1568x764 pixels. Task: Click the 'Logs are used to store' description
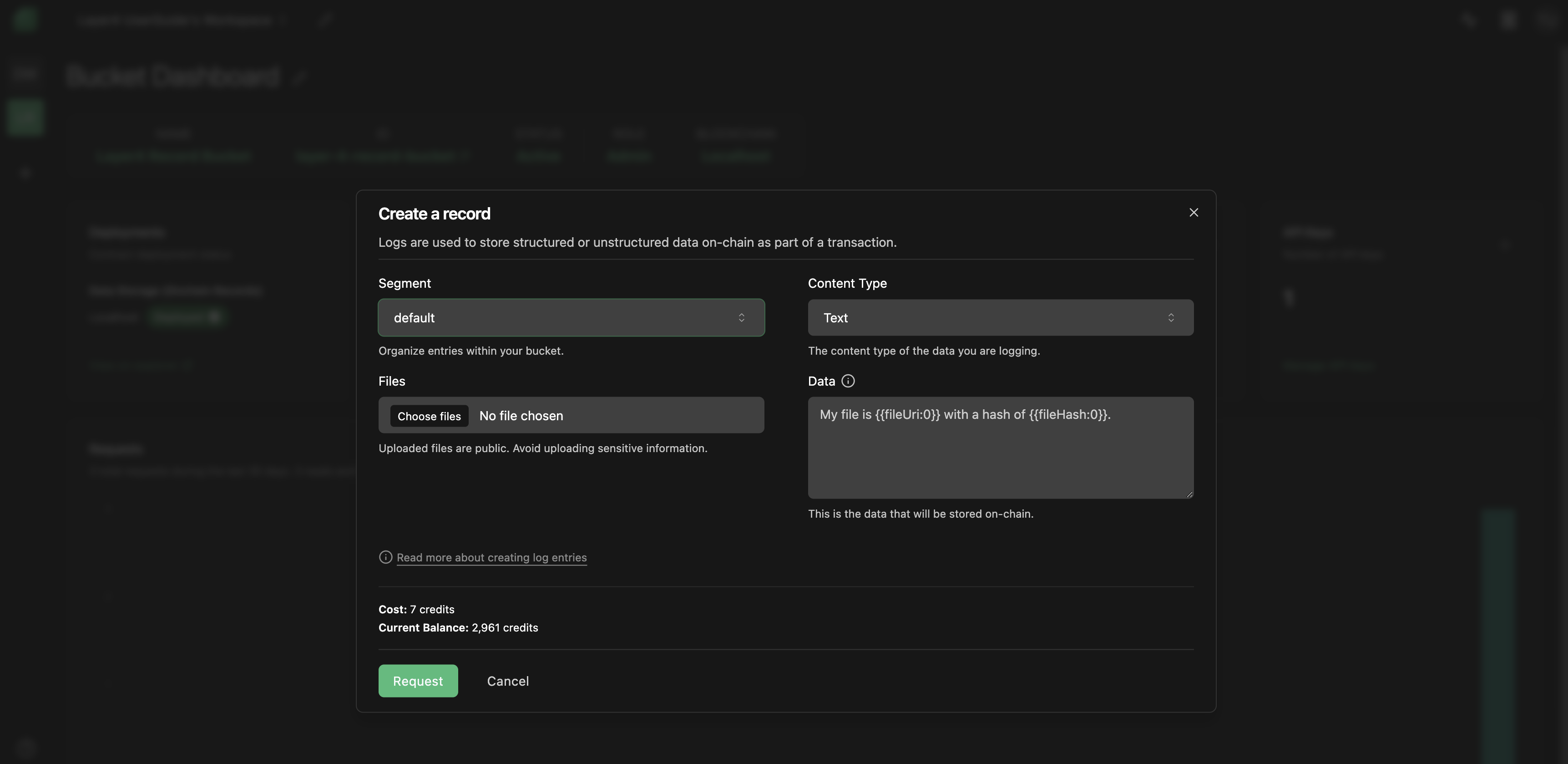637,243
